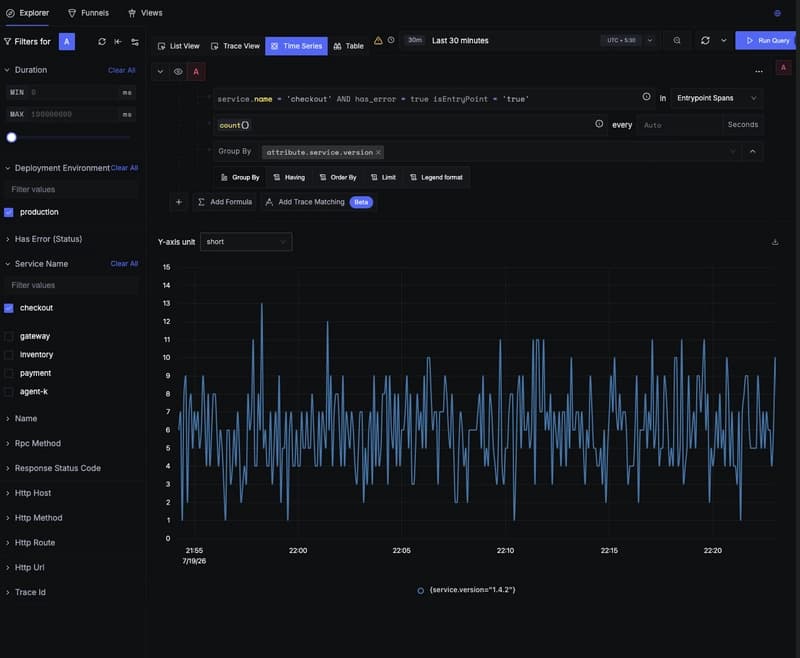Viewport: 800px width, 658px height.
Task: Clear All Service Name filters
Action: [x=124, y=264]
